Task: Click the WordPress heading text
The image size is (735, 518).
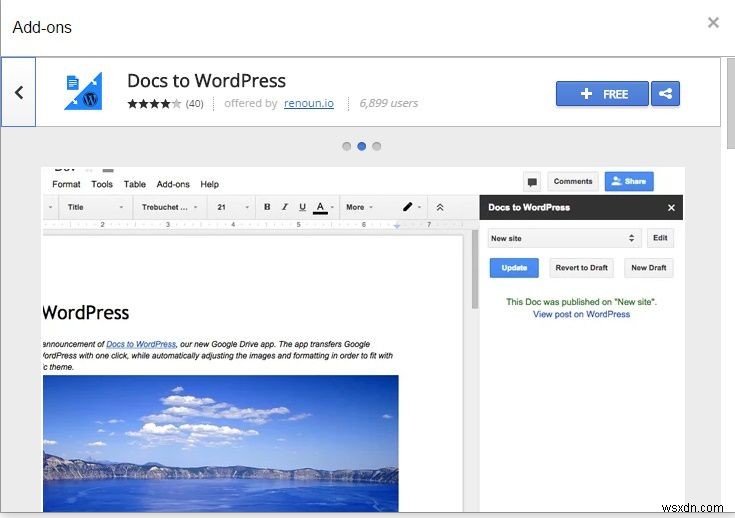Action: click(x=86, y=313)
